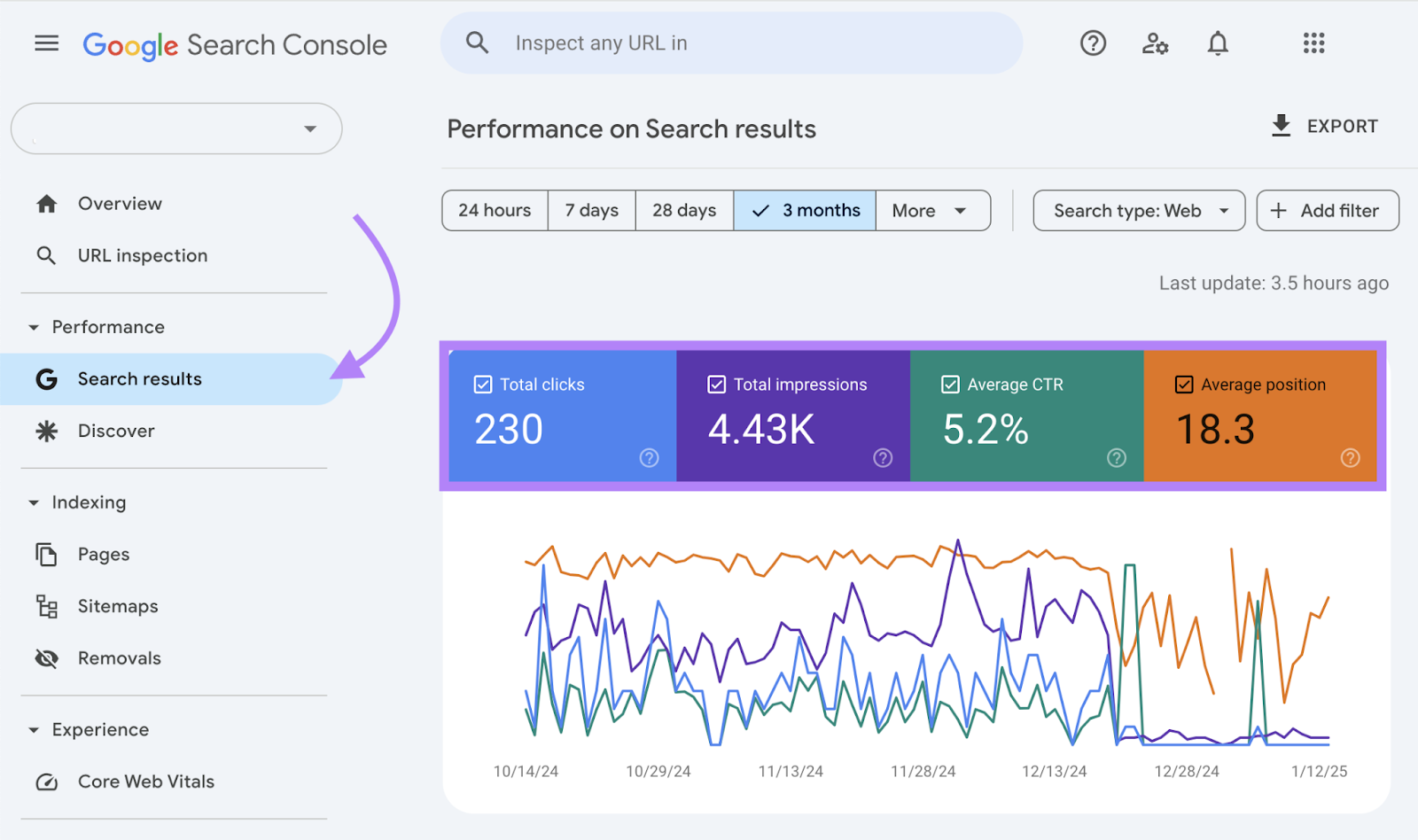
Task: Open the Pages indexing report
Action: point(103,554)
